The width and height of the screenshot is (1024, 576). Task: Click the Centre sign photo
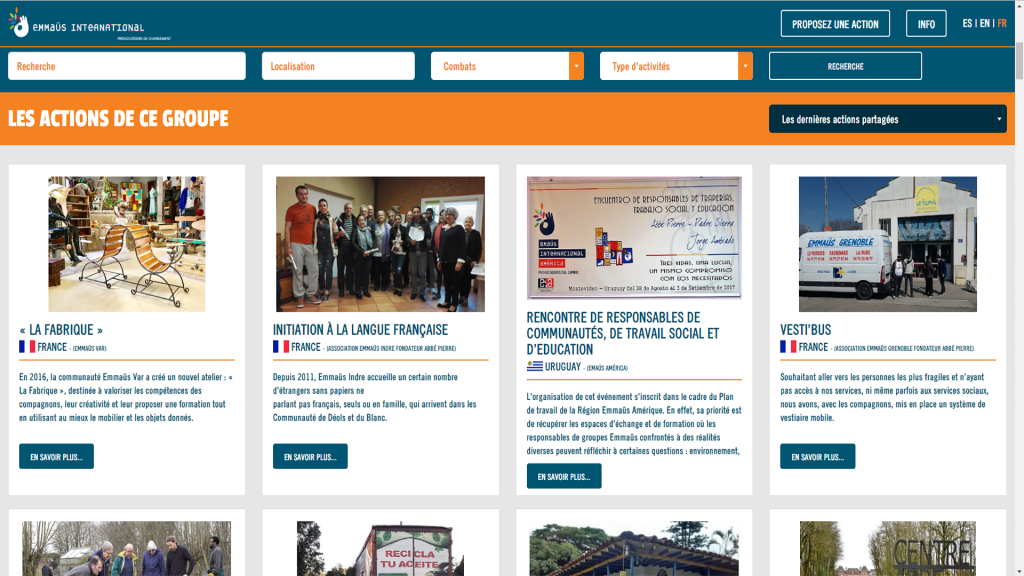point(888,549)
